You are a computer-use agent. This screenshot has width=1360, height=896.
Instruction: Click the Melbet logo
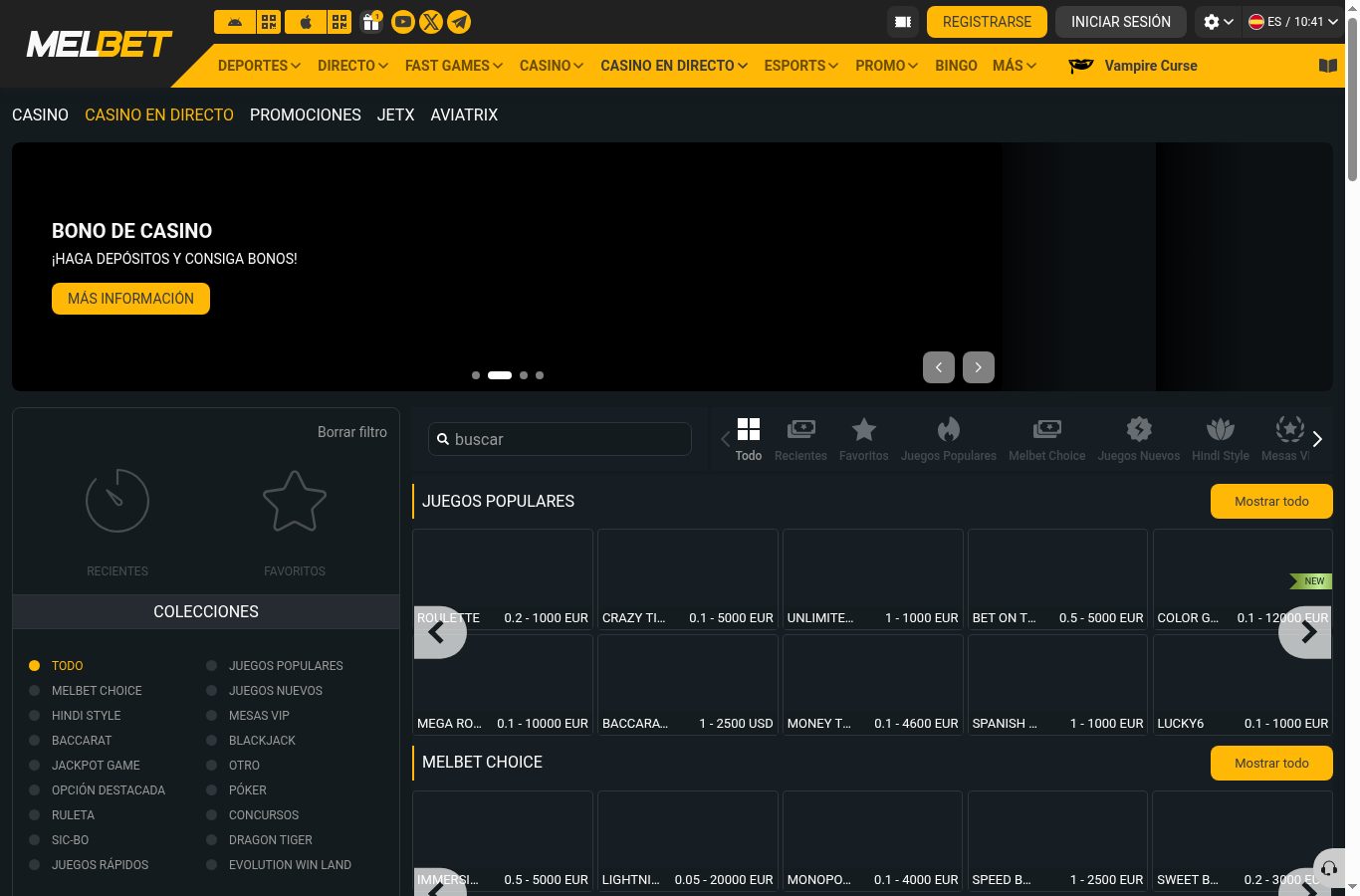[x=100, y=44]
